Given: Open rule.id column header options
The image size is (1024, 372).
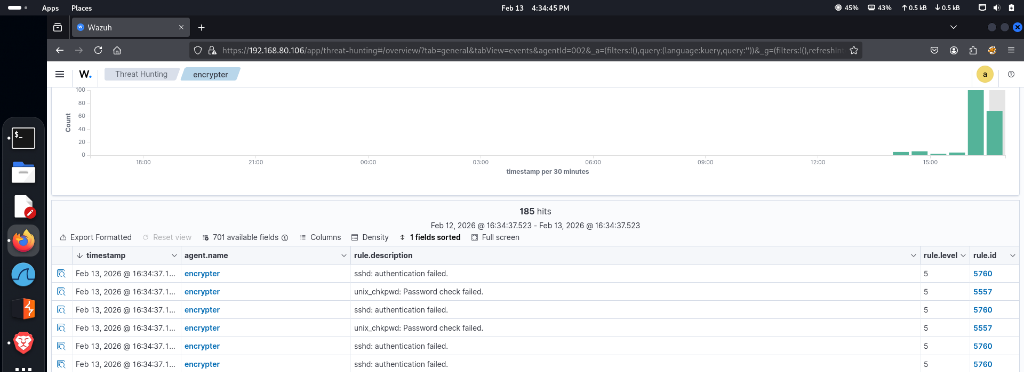Looking at the screenshot, I should point(1012,255).
